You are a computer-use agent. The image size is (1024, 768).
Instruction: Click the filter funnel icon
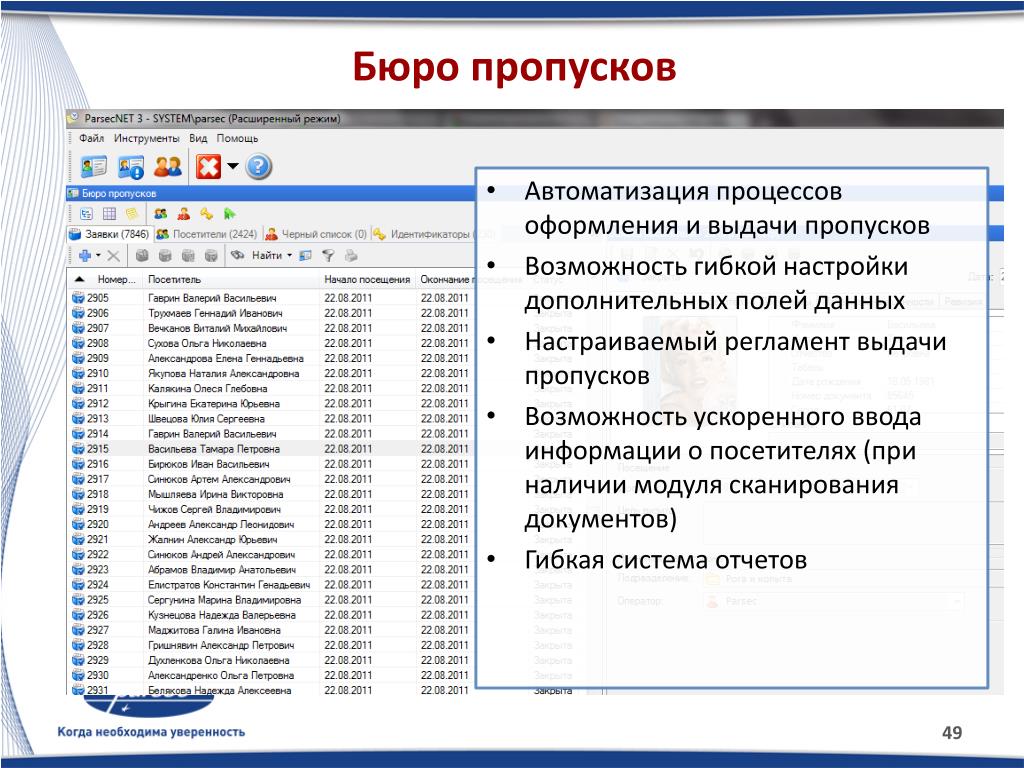326,255
